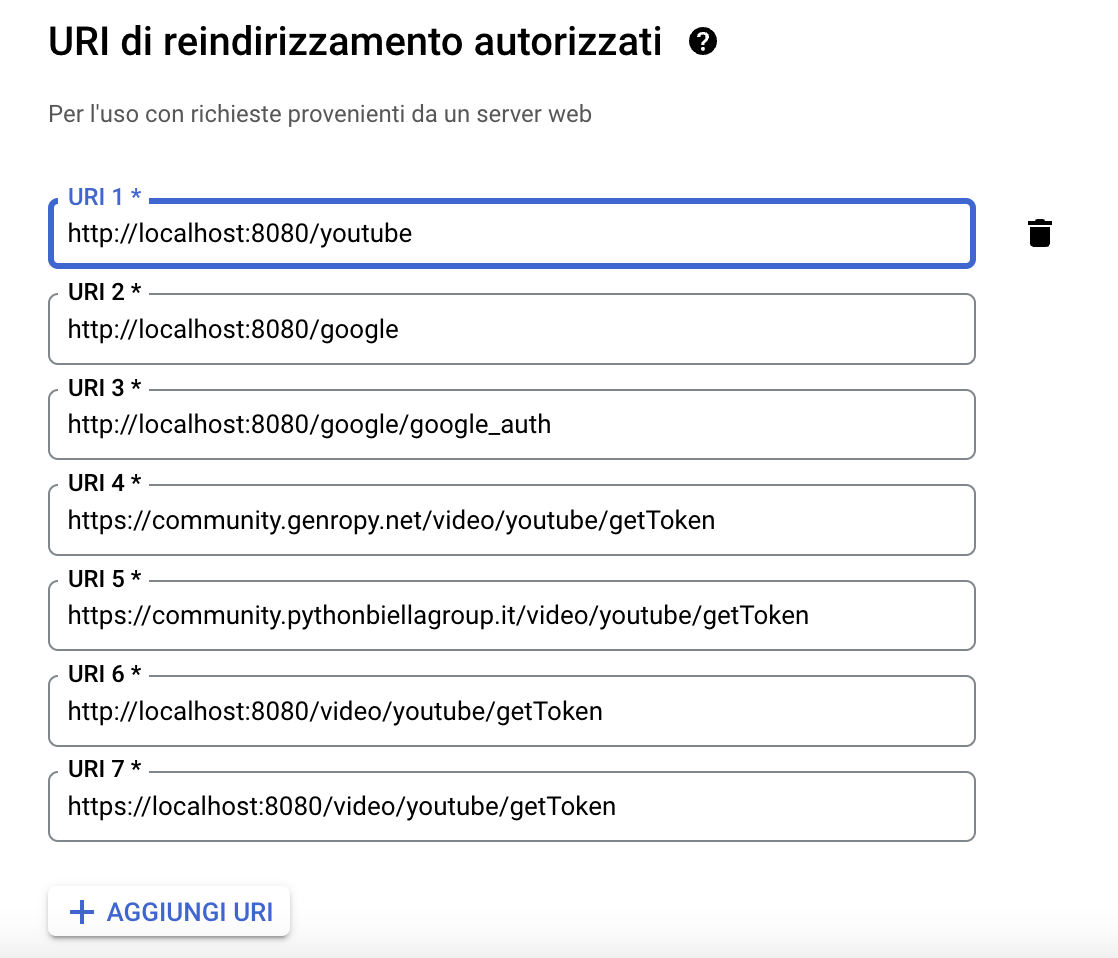Click the "URI di reindirizzamento autorizzati" heading

point(355,43)
